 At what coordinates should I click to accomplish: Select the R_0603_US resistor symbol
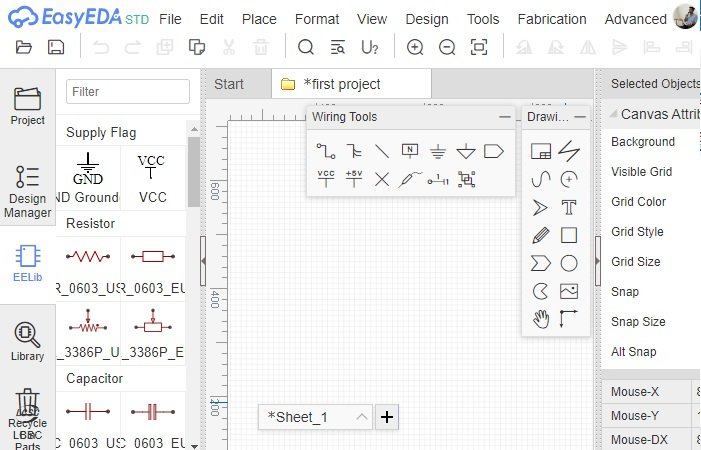(x=88, y=268)
